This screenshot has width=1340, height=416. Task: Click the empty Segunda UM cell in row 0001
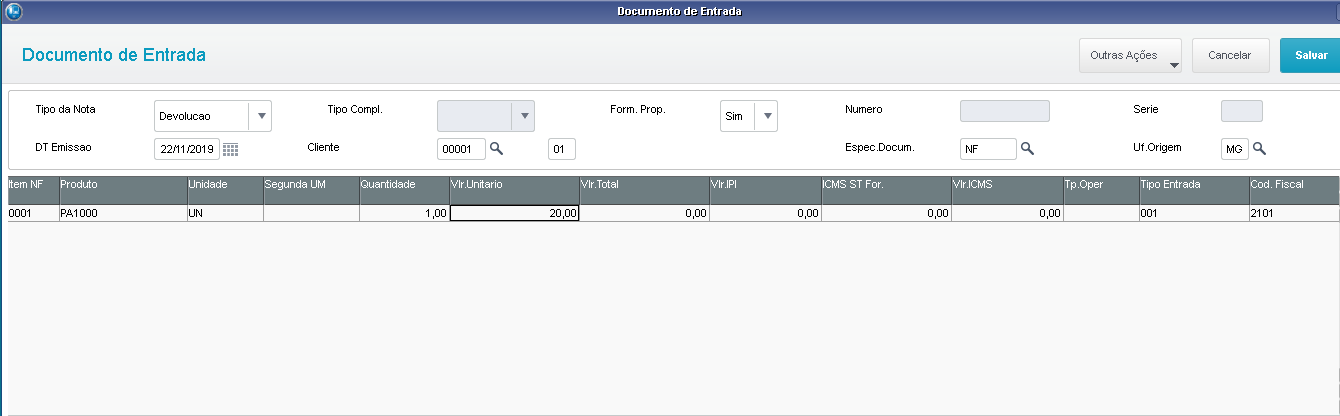pyautogui.click(x=310, y=213)
